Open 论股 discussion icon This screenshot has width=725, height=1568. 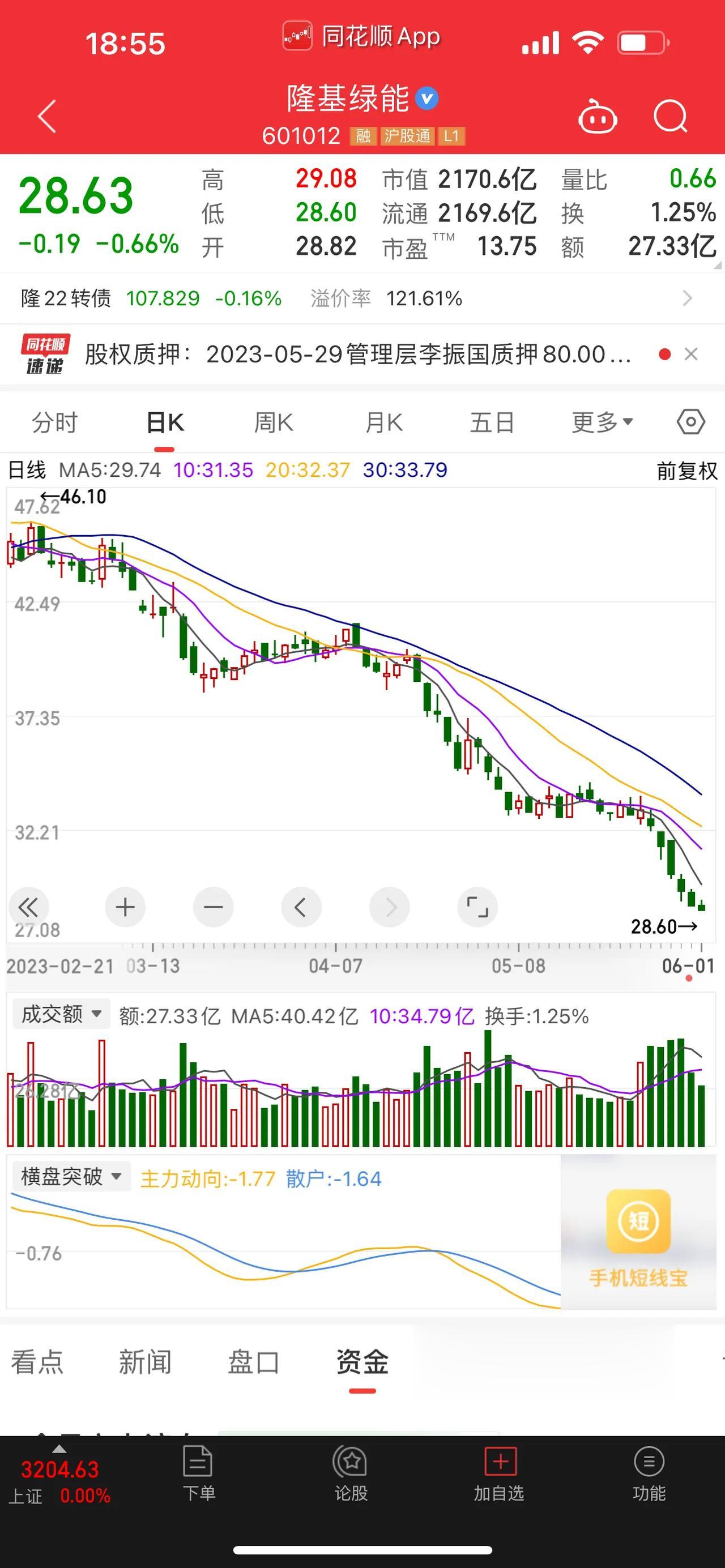(351, 1462)
